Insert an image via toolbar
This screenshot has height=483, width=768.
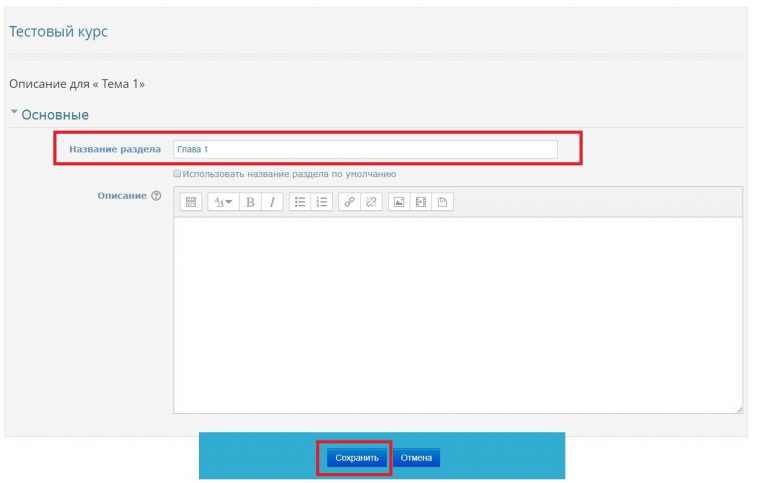coord(399,202)
